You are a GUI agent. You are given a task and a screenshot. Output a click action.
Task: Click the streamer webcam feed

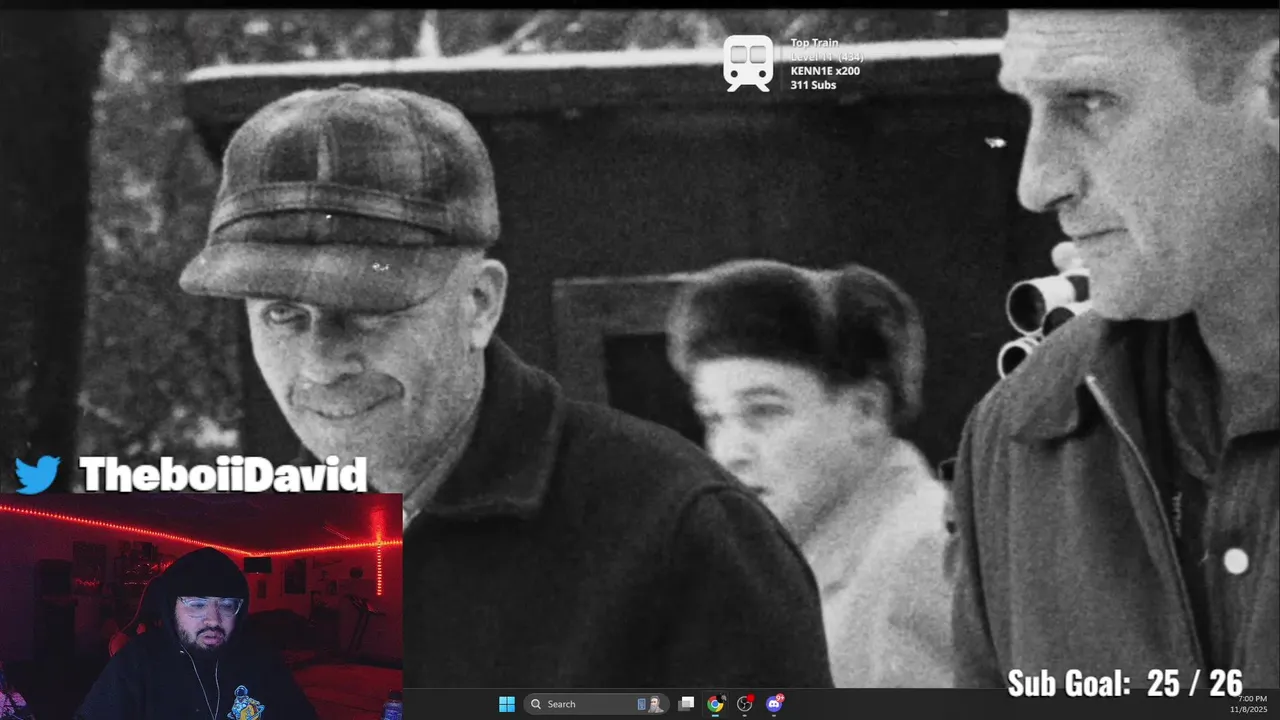tap(201, 606)
